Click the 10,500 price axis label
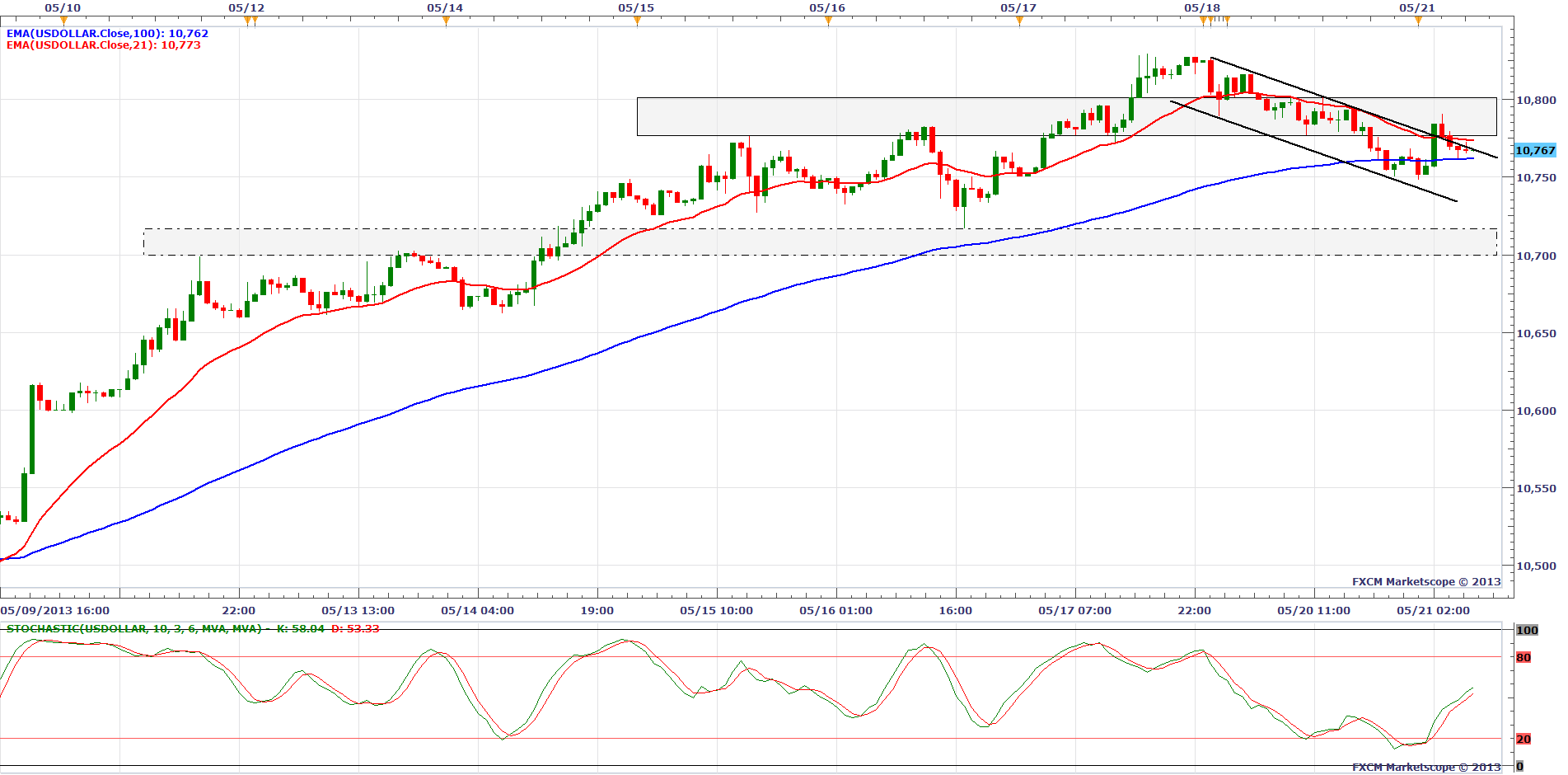This screenshot has height=775, width=1568. pyautogui.click(x=1536, y=566)
